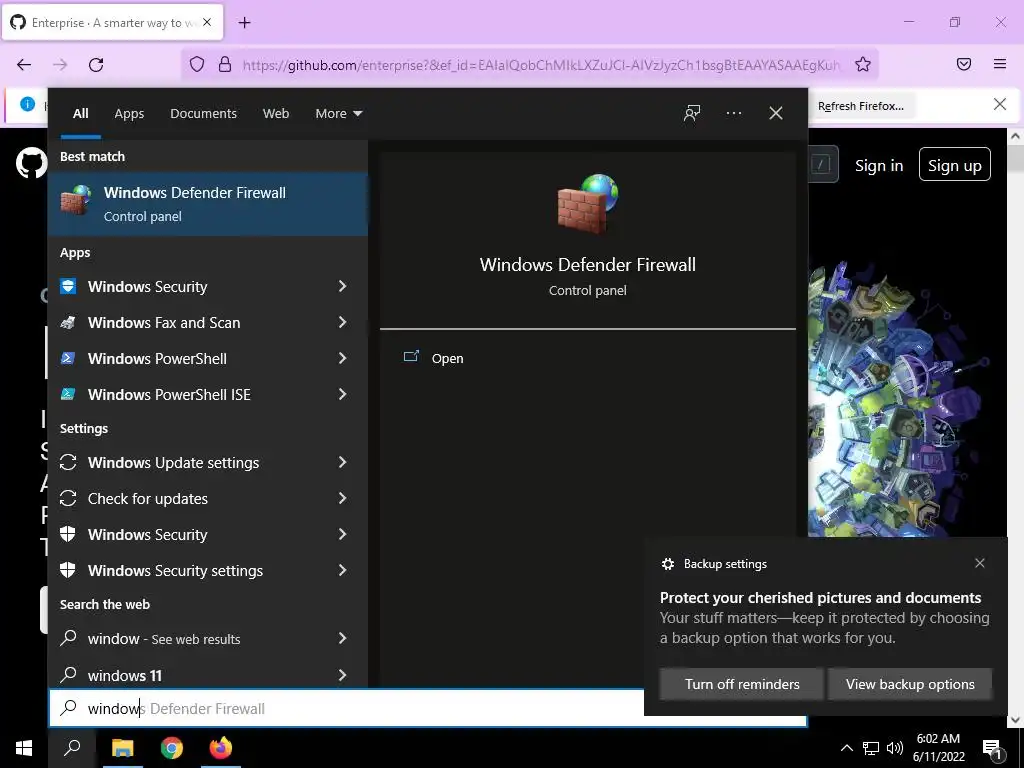
Task: Click the Windows Fax and Scan icon
Action: (x=68, y=322)
